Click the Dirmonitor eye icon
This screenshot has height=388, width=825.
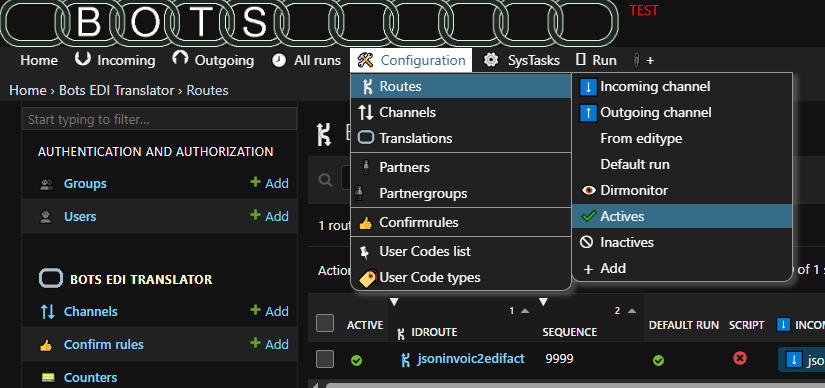(x=589, y=190)
